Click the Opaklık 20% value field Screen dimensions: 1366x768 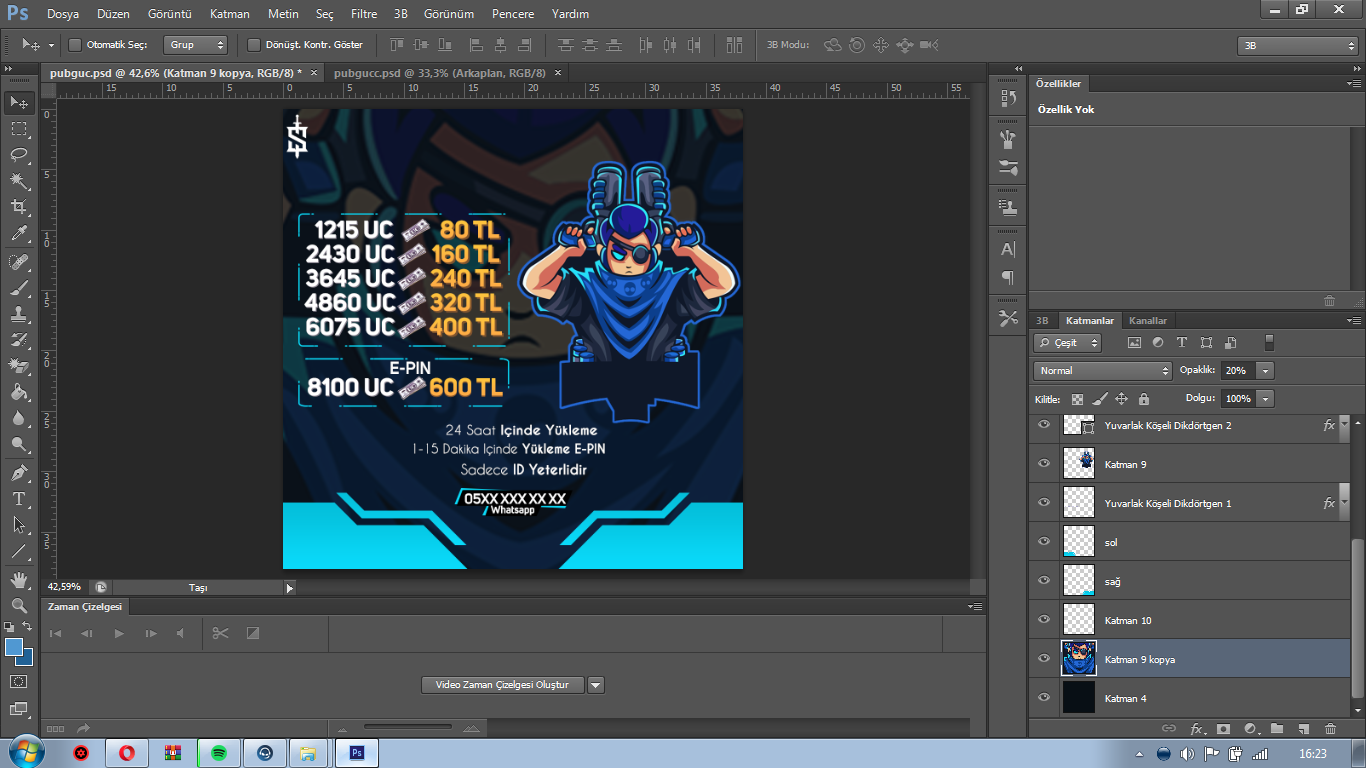1238,371
